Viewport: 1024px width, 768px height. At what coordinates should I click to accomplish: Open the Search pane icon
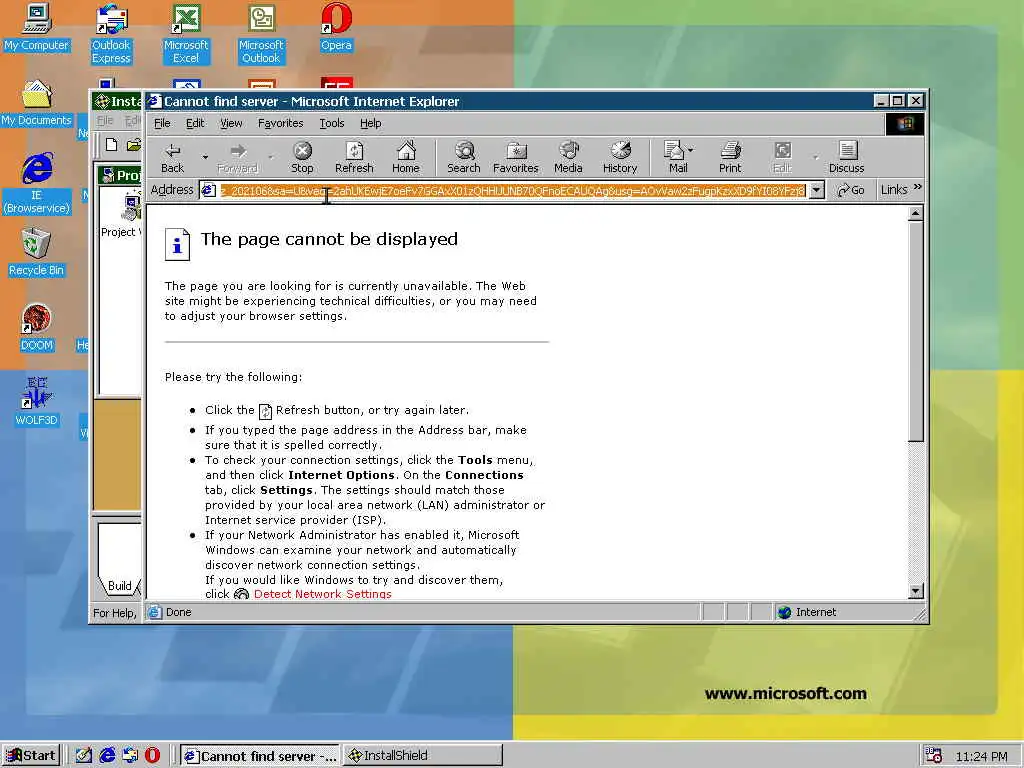point(464,158)
